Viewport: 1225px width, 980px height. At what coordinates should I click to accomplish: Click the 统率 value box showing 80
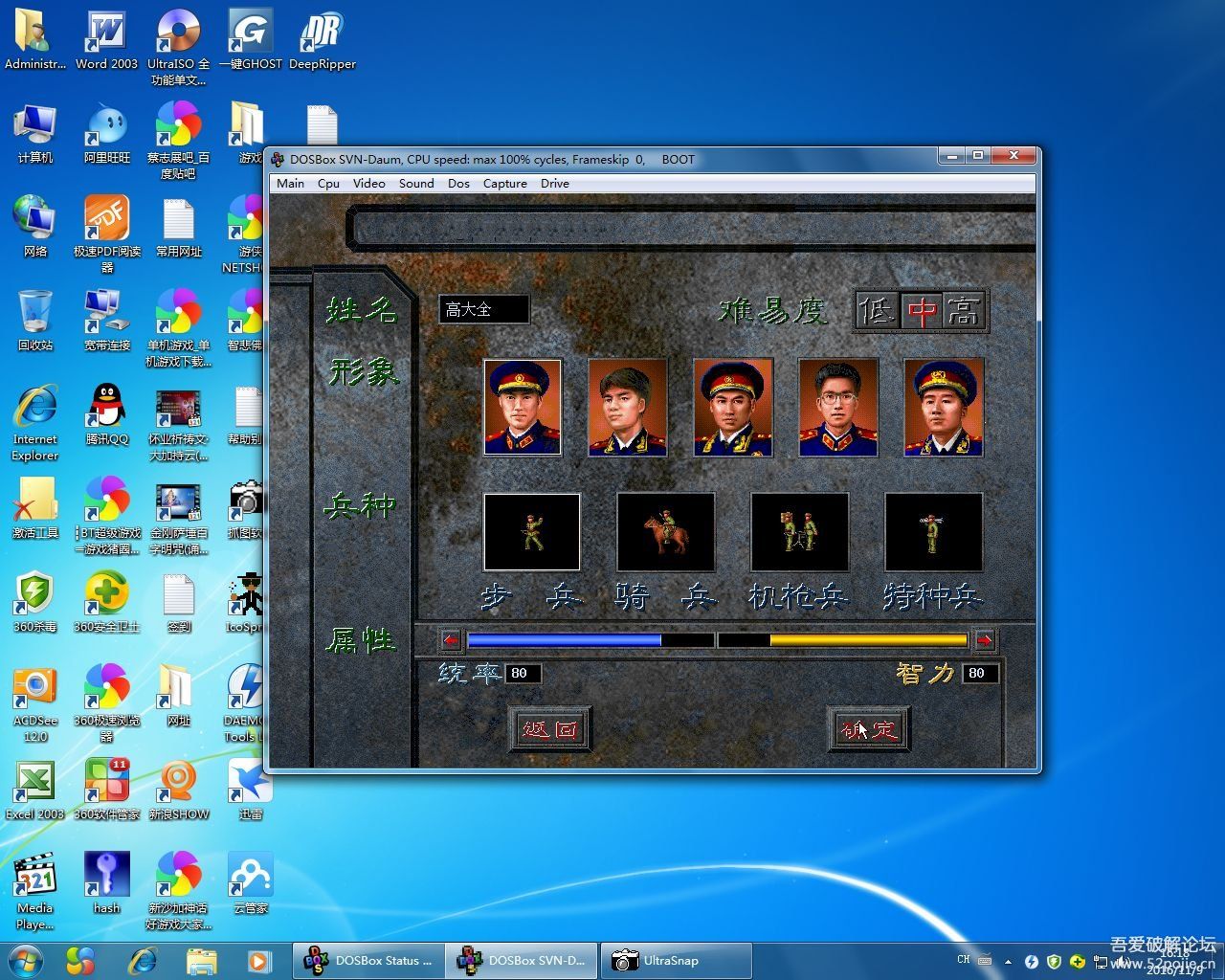click(x=523, y=673)
